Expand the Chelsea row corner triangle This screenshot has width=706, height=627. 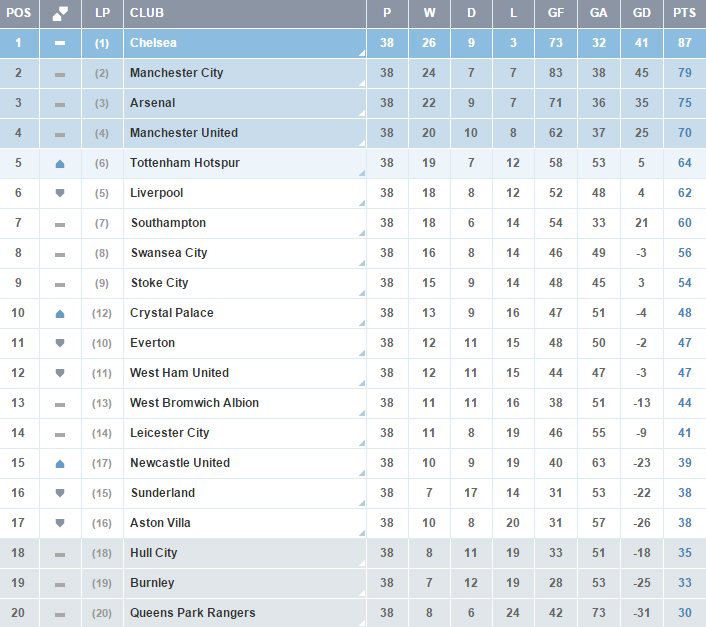pos(361,53)
